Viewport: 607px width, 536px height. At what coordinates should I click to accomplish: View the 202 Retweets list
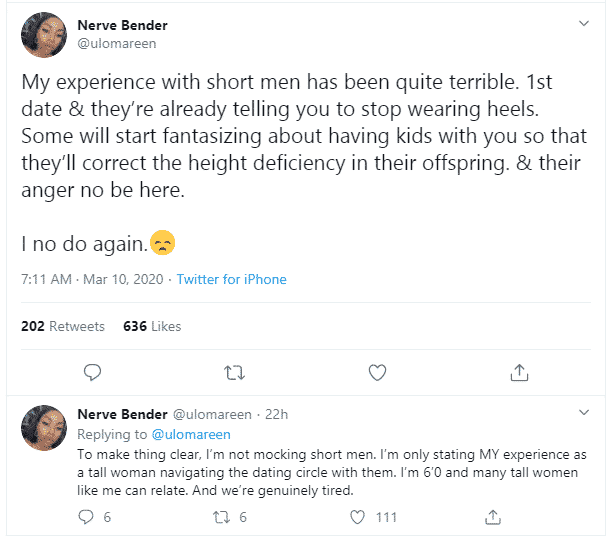[x=62, y=326]
